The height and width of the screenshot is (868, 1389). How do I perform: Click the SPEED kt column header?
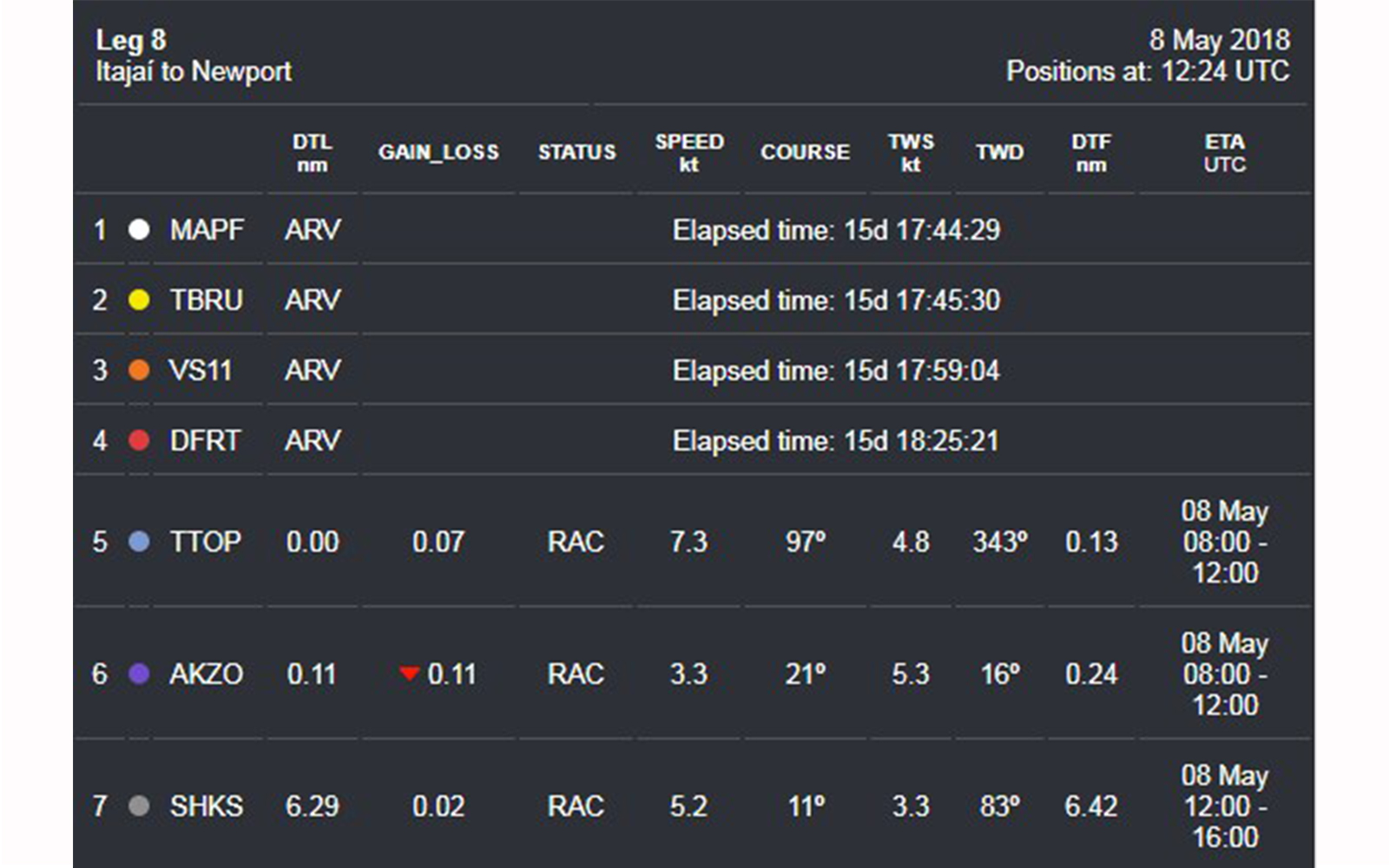[x=689, y=153]
